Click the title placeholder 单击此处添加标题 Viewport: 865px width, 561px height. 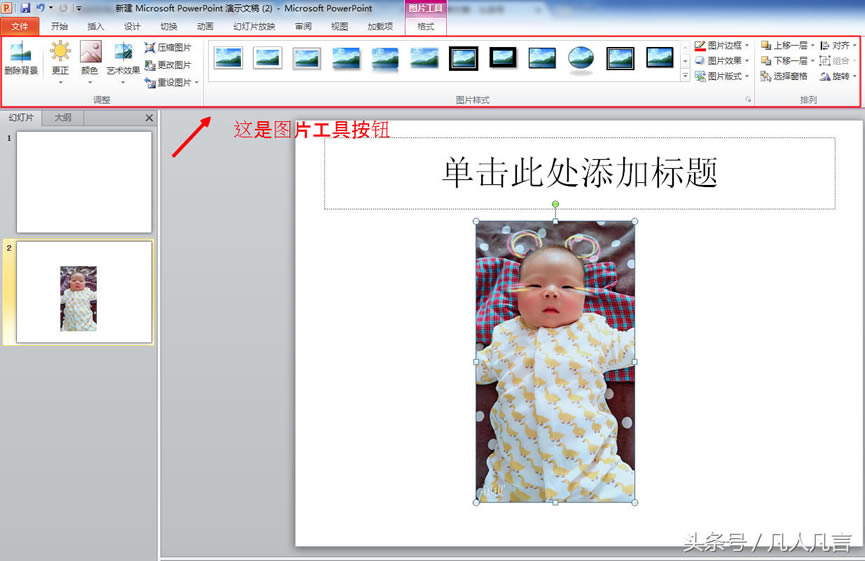tap(580, 173)
